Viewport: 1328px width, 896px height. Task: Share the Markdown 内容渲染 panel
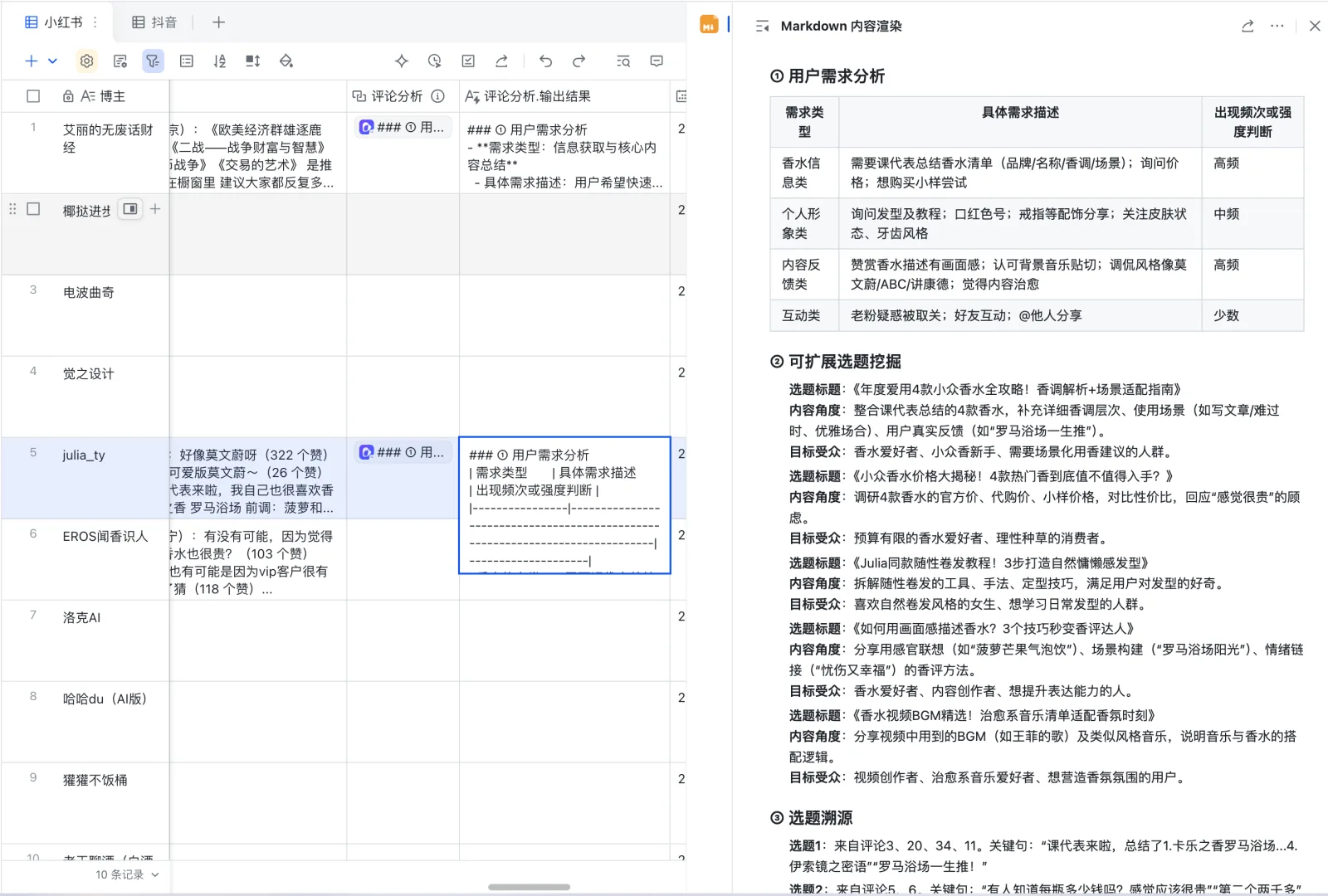click(x=1247, y=26)
